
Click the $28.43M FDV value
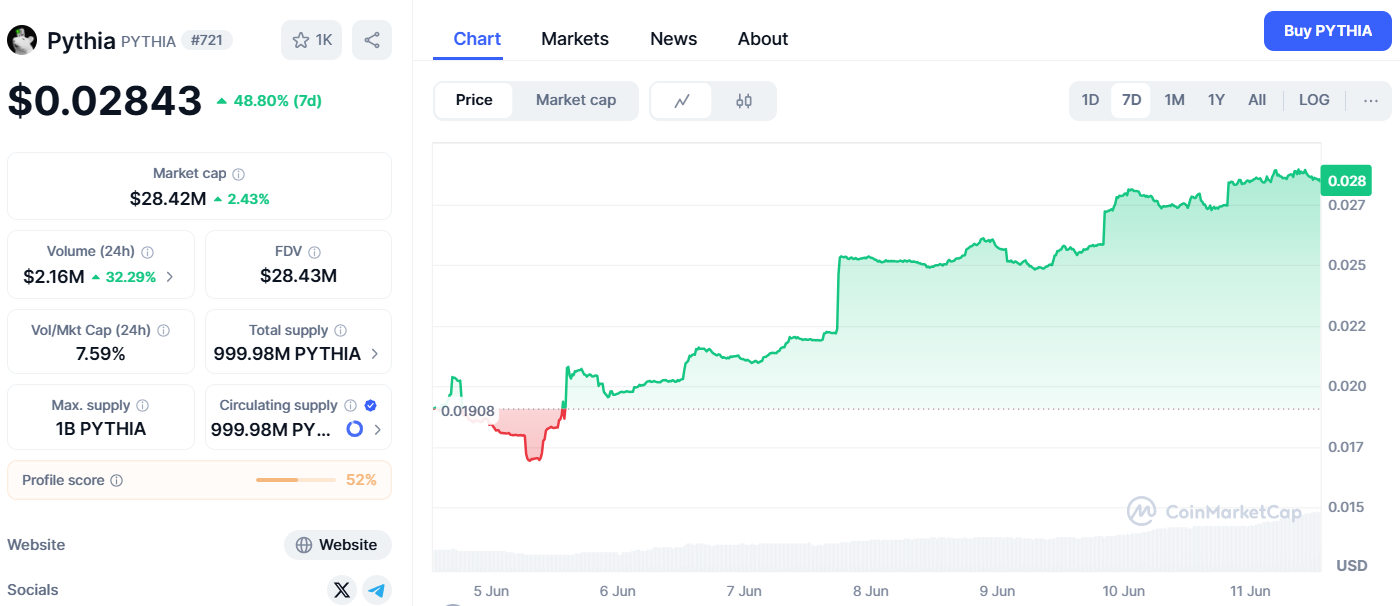click(x=298, y=276)
